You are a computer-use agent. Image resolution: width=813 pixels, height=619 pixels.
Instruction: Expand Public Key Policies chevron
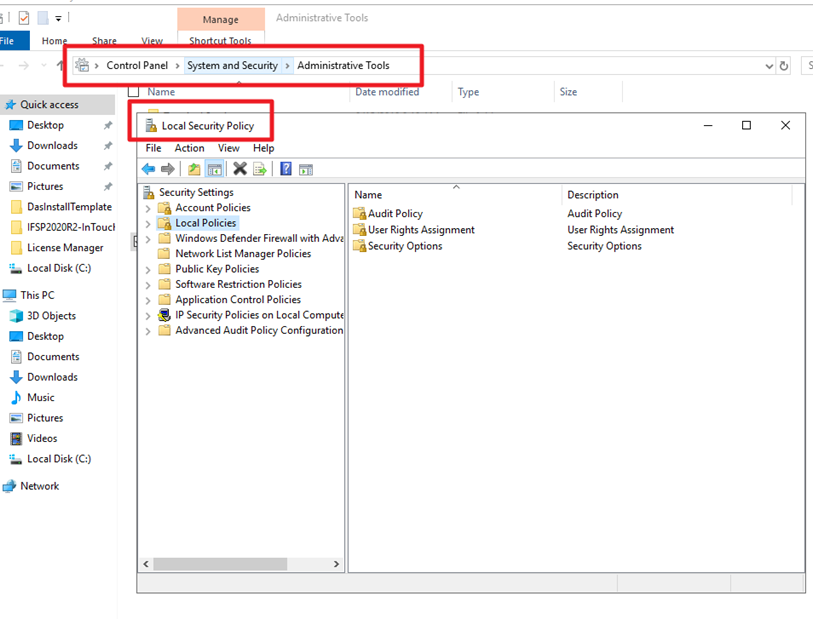point(148,270)
